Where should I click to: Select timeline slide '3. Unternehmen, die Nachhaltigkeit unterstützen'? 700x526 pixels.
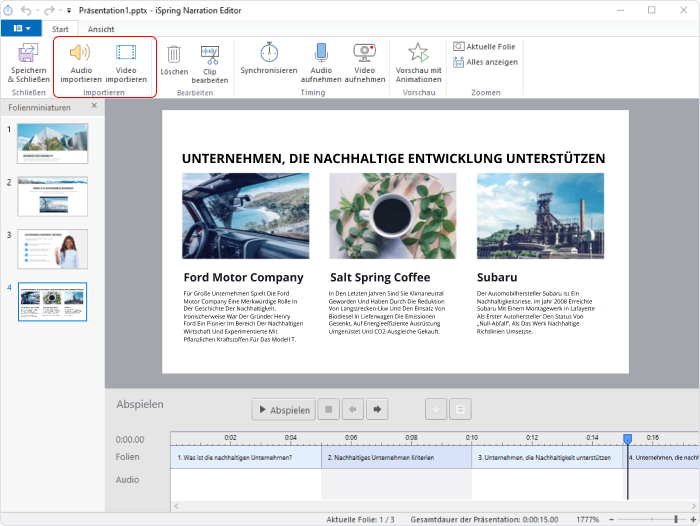(x=547, y=457)
